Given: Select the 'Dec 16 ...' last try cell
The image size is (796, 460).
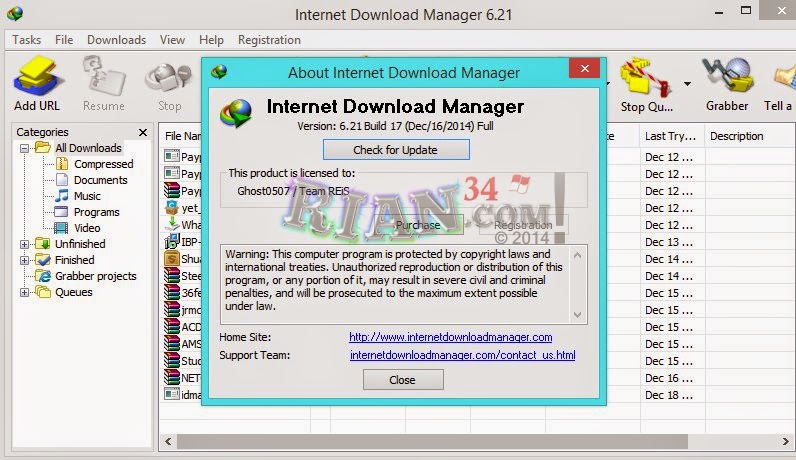Looking at the screenshot, I should 669,378.
